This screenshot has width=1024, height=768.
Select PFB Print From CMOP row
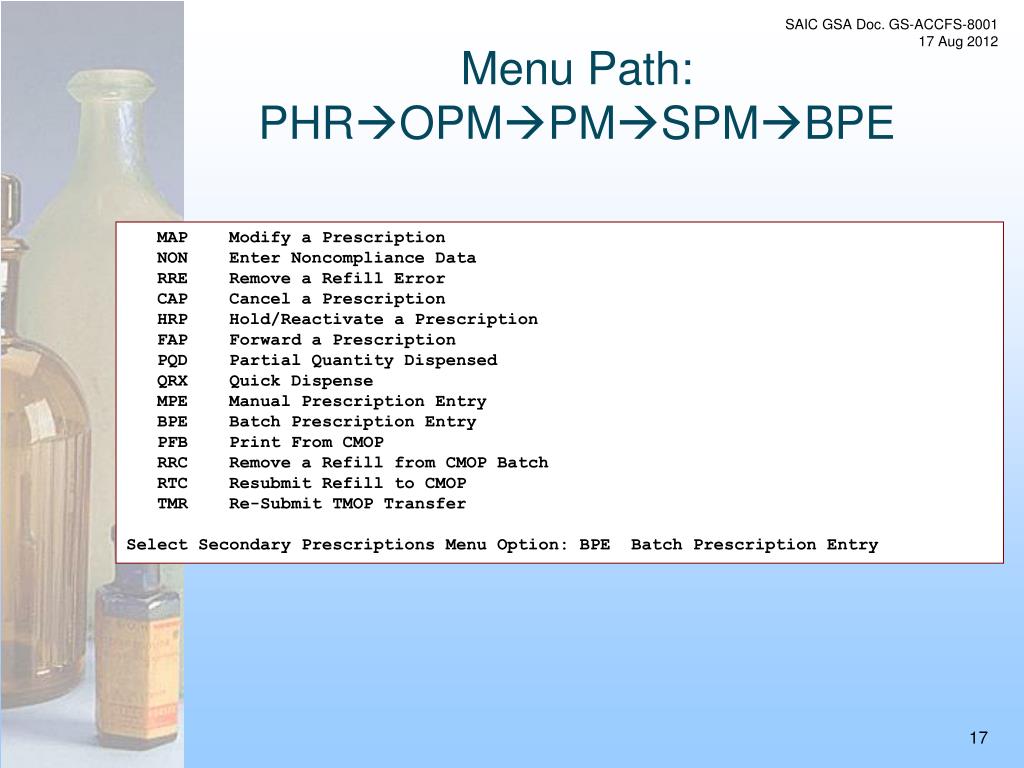tap(270, 441)
